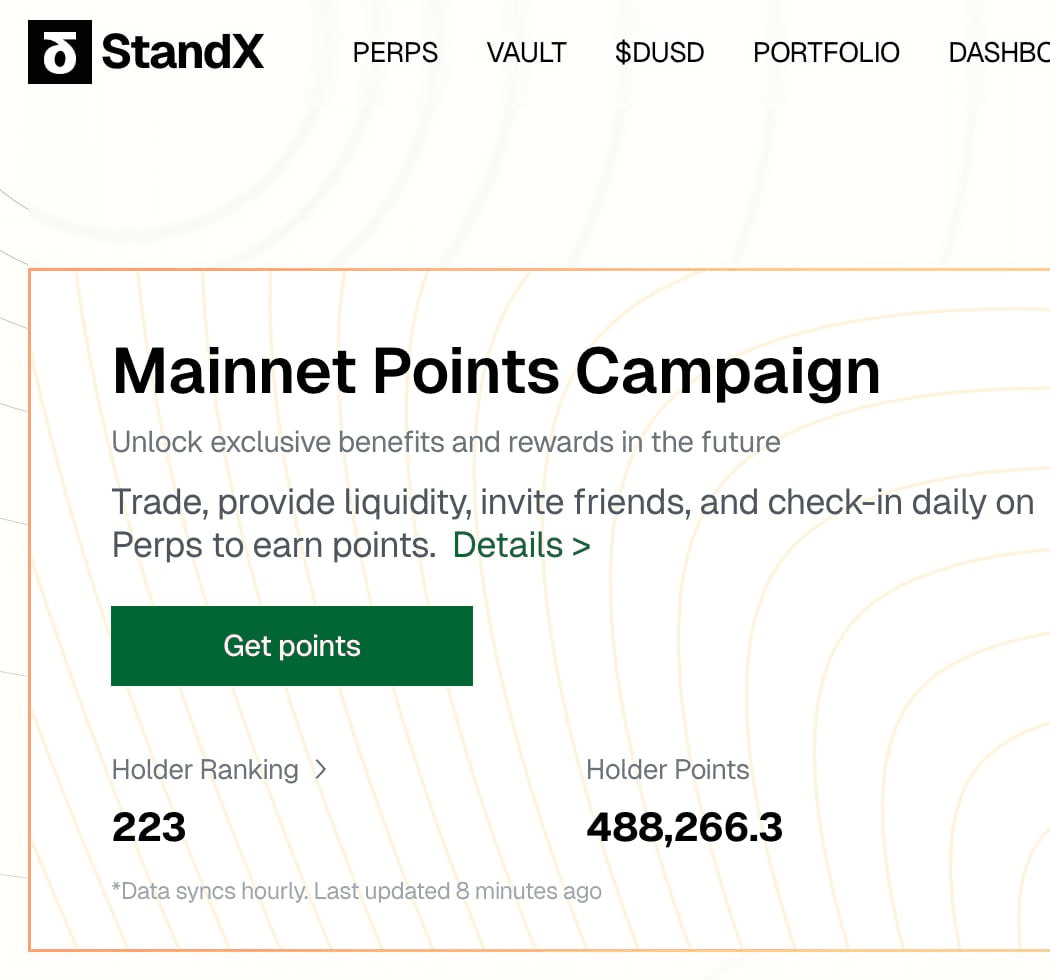This screenshot has width=1050, height=980.
Task: Open the partially visible DASHBOARD nav item
Action: pyautogui.click(x=998, y=53)
